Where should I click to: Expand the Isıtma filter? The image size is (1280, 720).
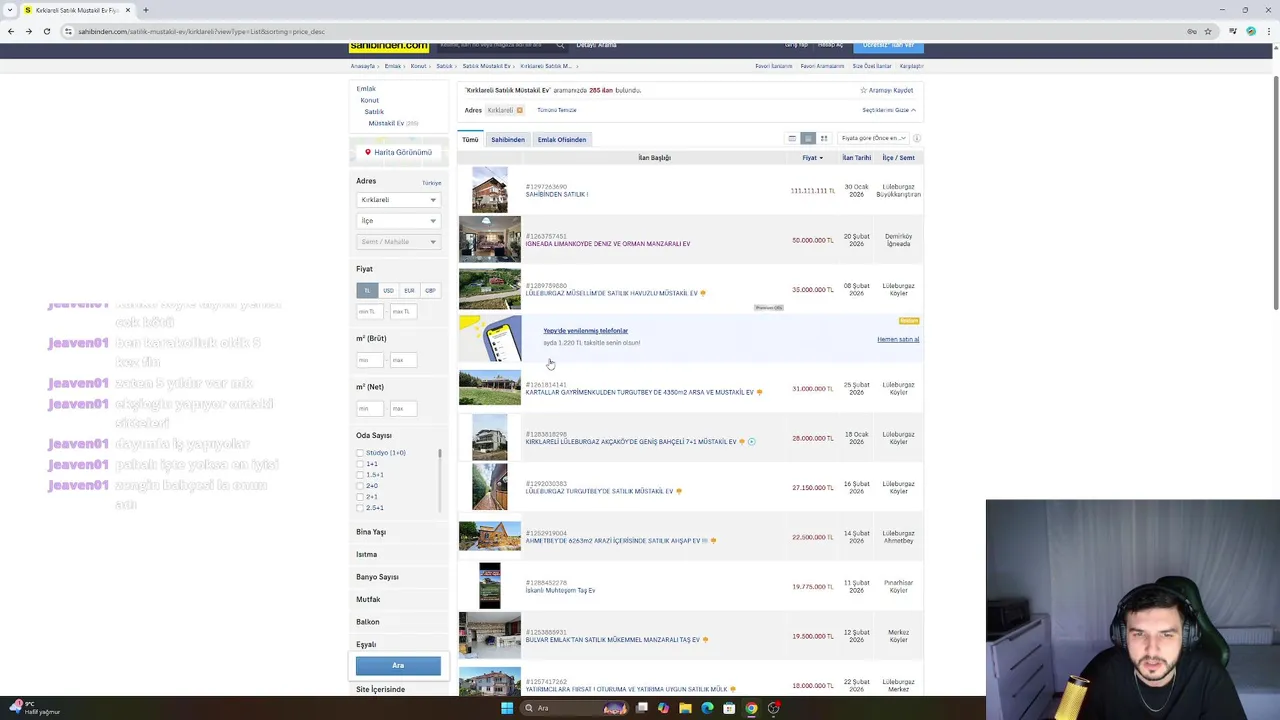click(x=366, y=554)
